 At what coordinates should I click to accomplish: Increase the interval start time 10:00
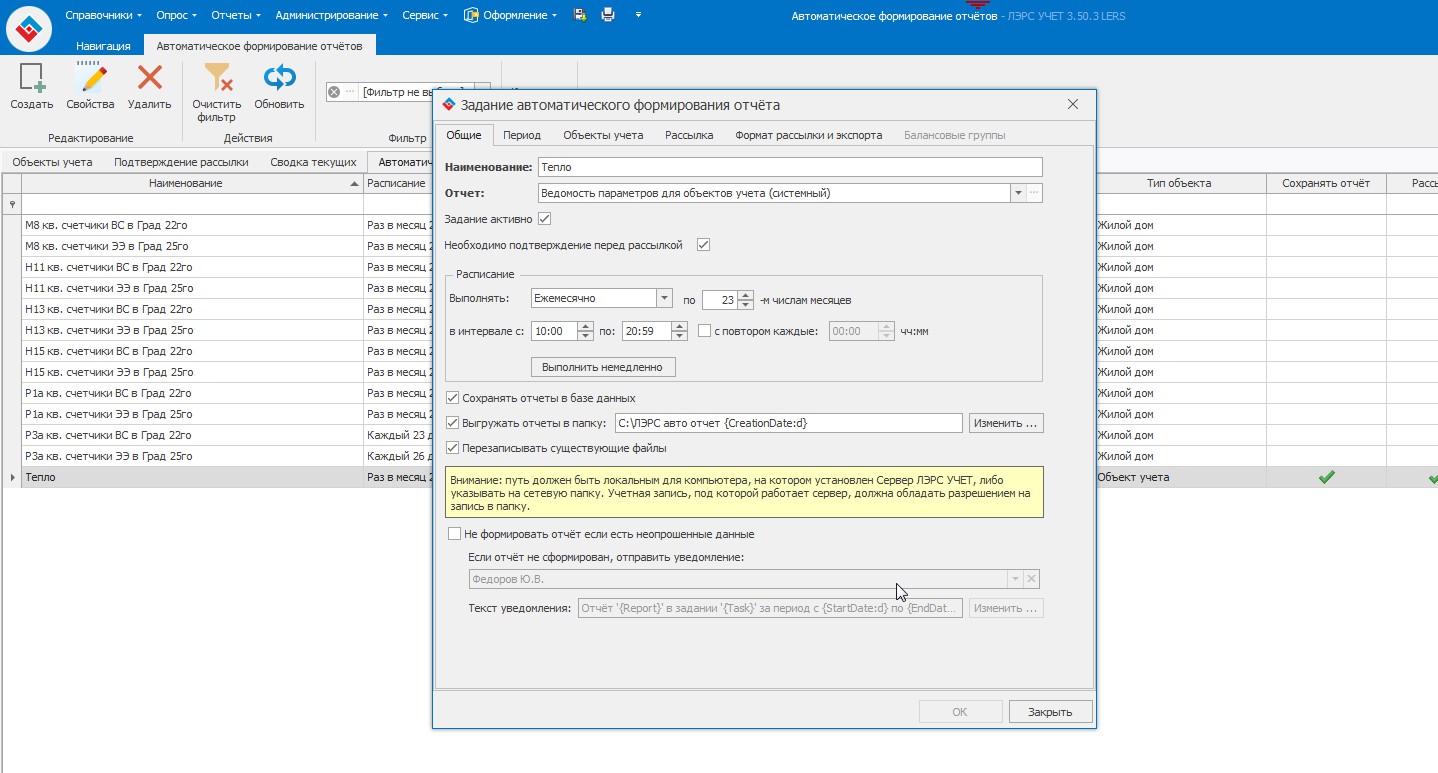coord(586,326)
